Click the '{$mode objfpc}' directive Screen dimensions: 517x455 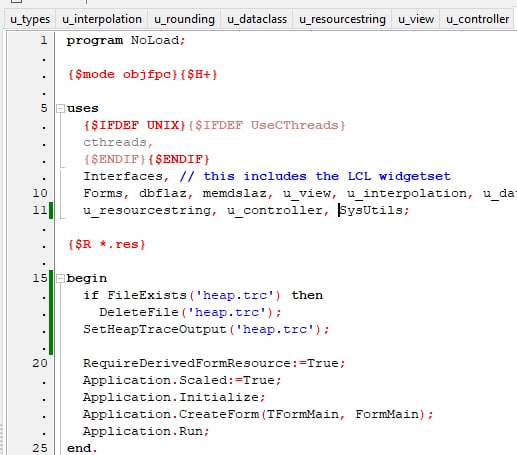coord(122,74)
